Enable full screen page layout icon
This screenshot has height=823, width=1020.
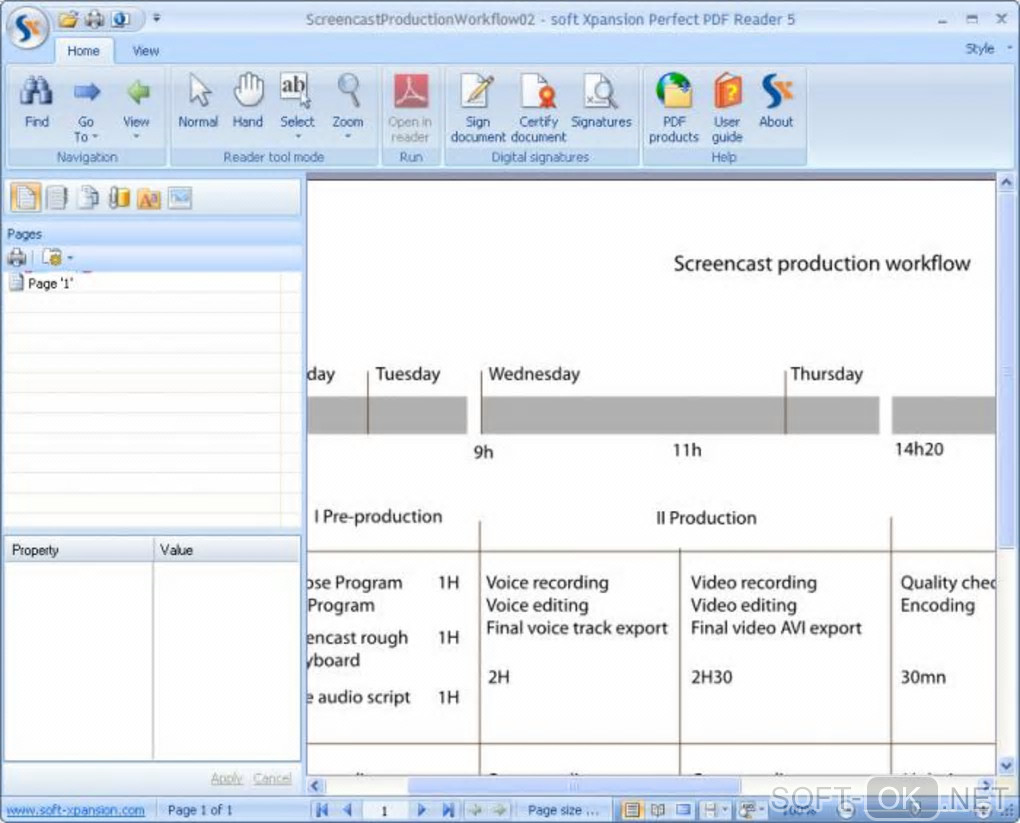click(683, 810)
